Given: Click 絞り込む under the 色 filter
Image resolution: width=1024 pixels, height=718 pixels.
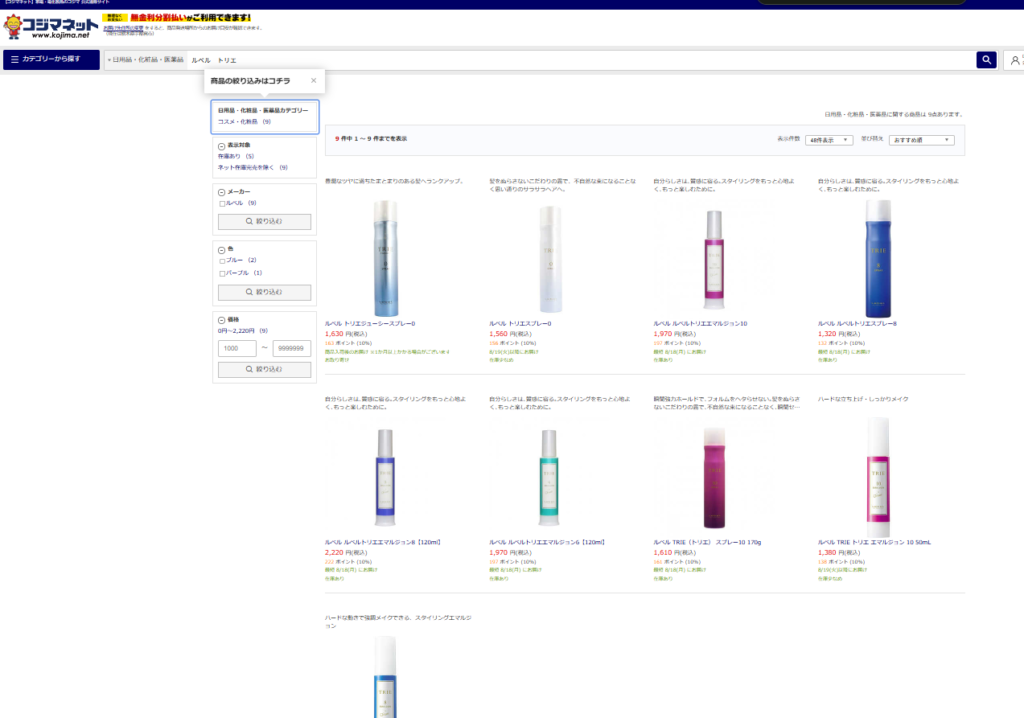Looking at the screenshot, I should 264,292.
